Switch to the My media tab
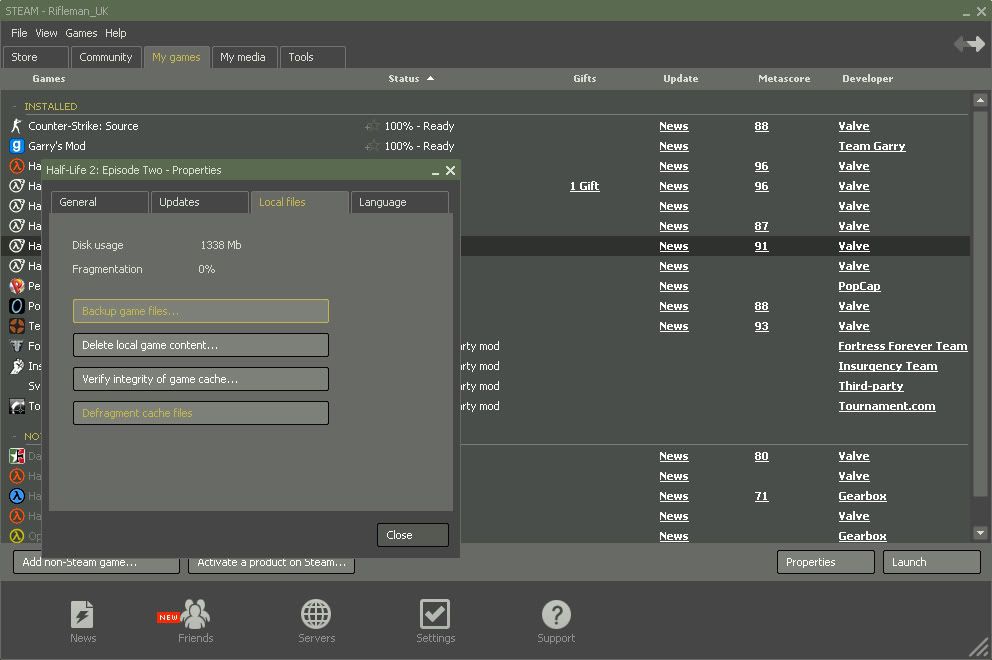The width and height of the screenshot is (992, 660). click(x=244, y=57)
